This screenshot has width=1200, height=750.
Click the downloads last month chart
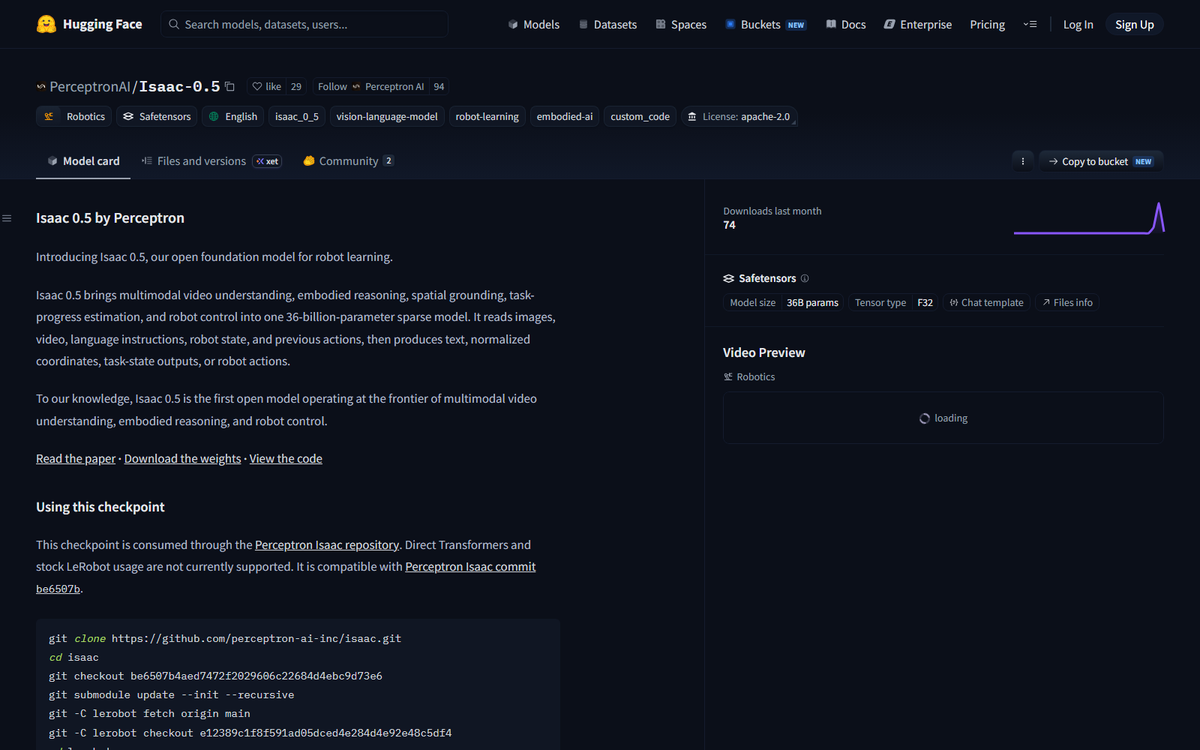[x=1089, y=219]
